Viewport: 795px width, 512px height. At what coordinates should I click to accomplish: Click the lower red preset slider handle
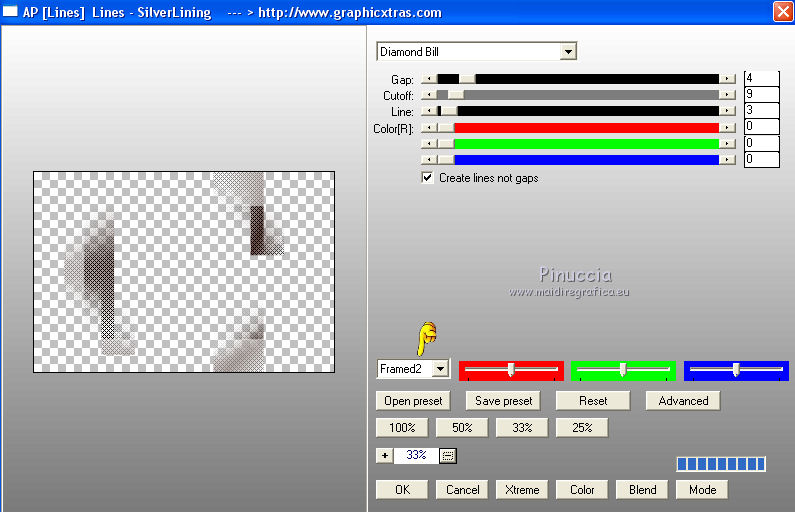[x=511, y=370]
